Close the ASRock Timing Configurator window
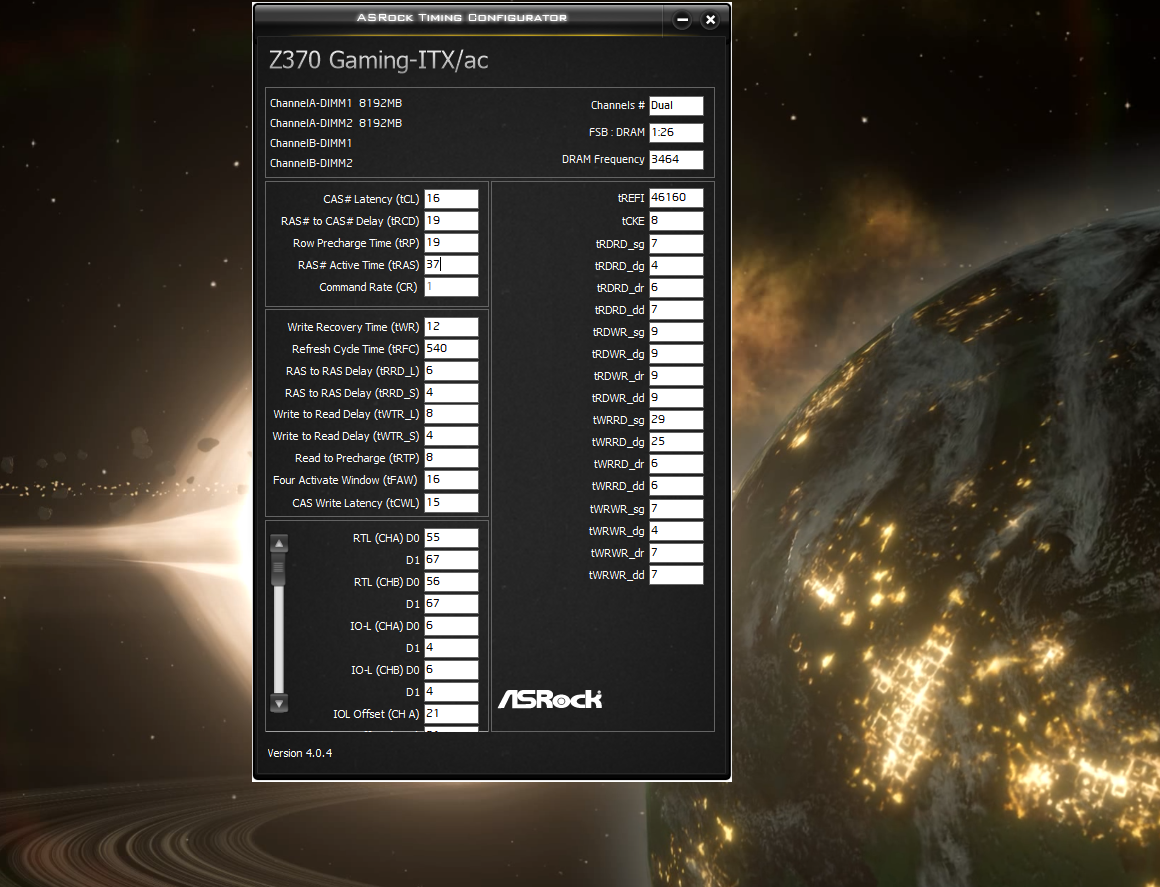The width and height of the screenshot is (1160, 887). [710, 20]
